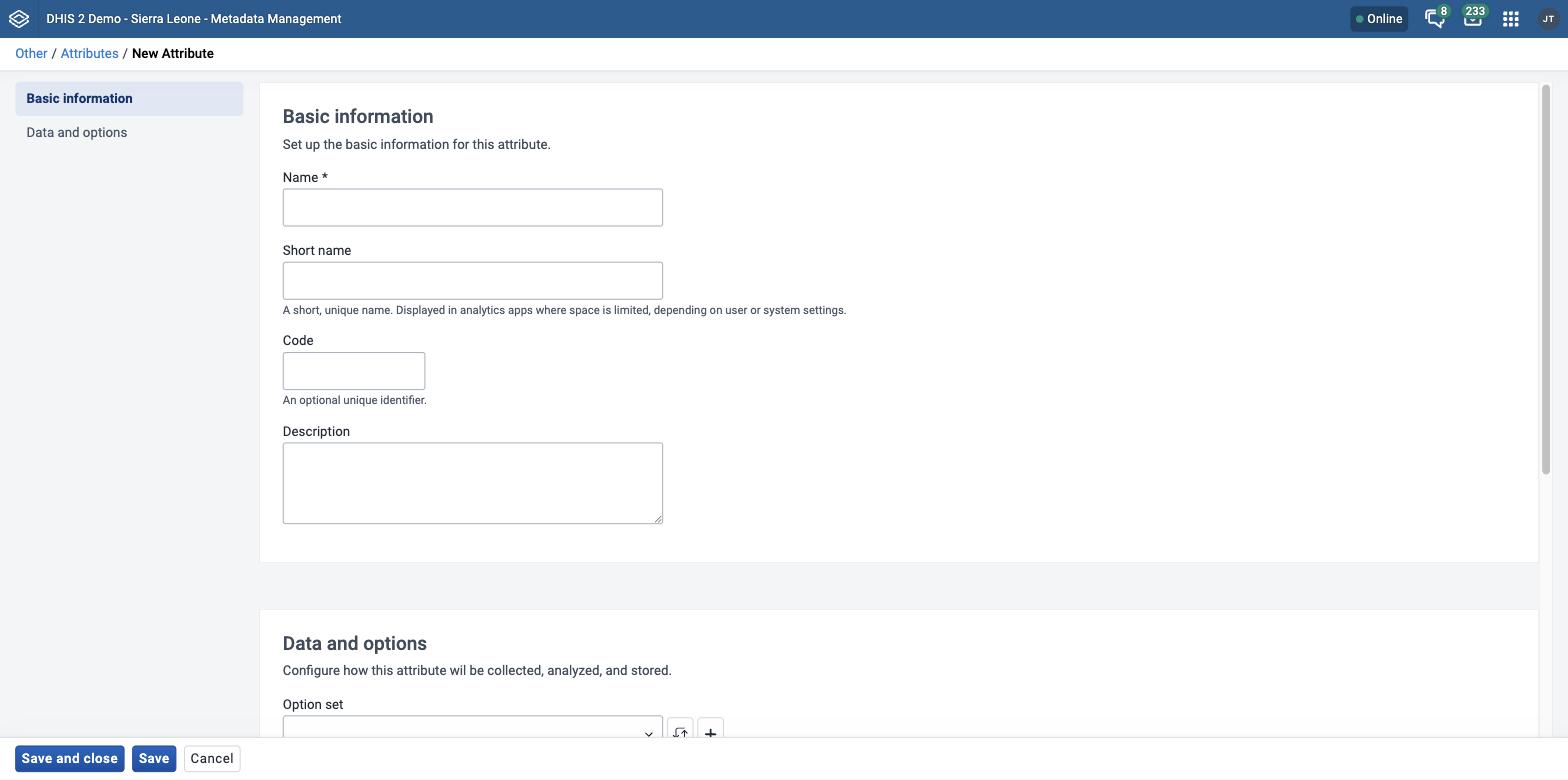Click the Save and close button

[x=70, y=759]
